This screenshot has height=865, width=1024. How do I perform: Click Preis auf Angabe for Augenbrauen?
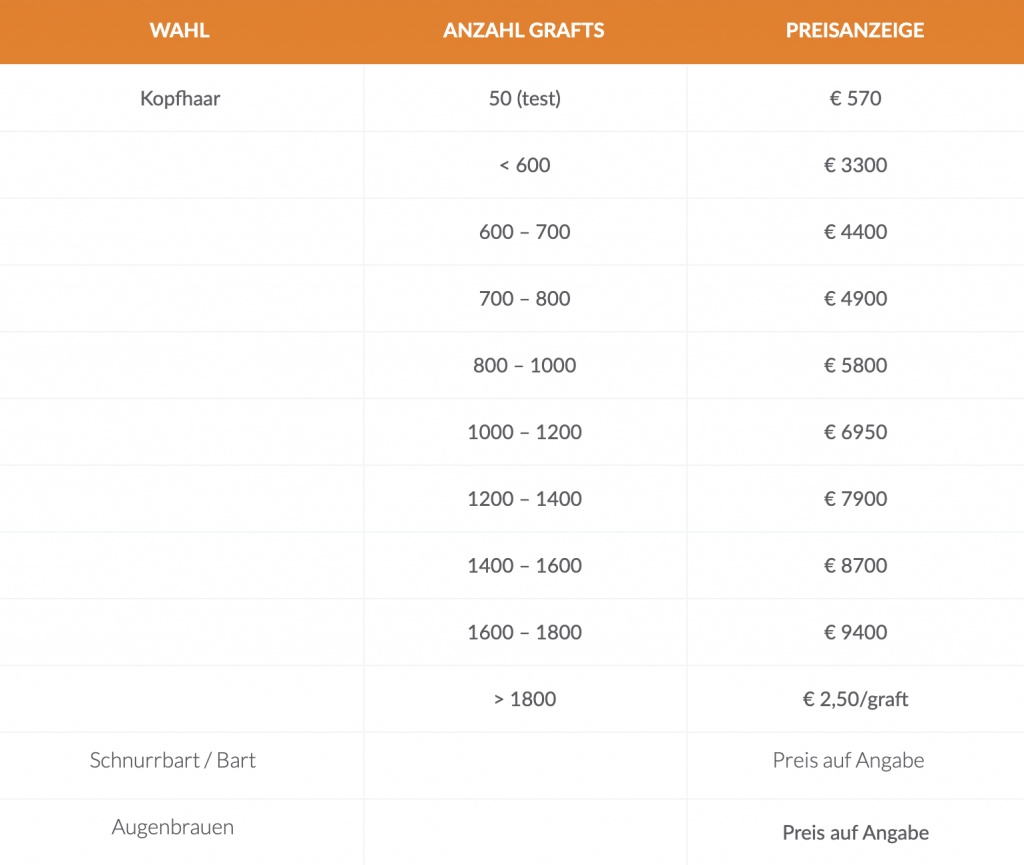855,832
